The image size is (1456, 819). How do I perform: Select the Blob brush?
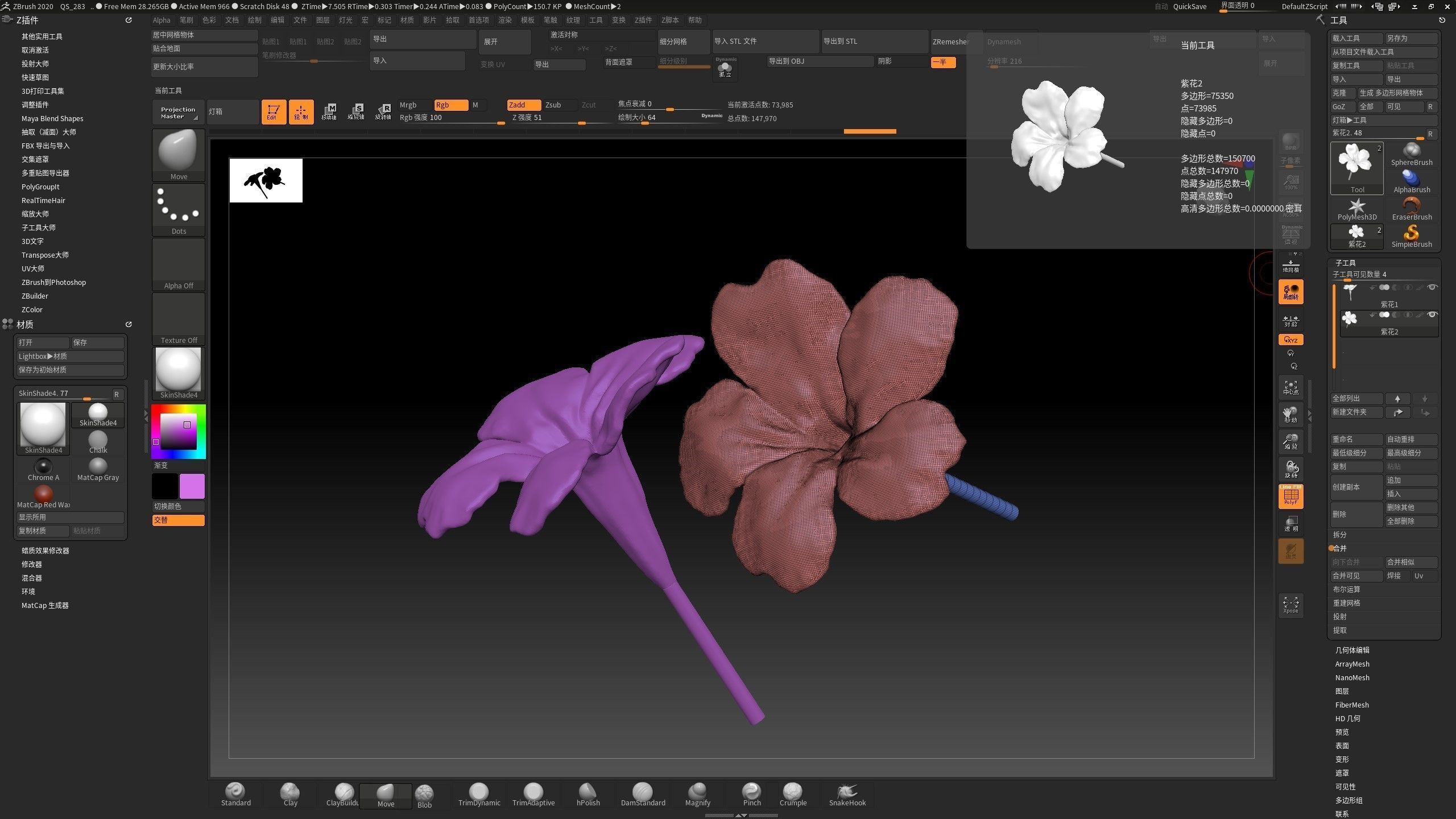[424, 796]
